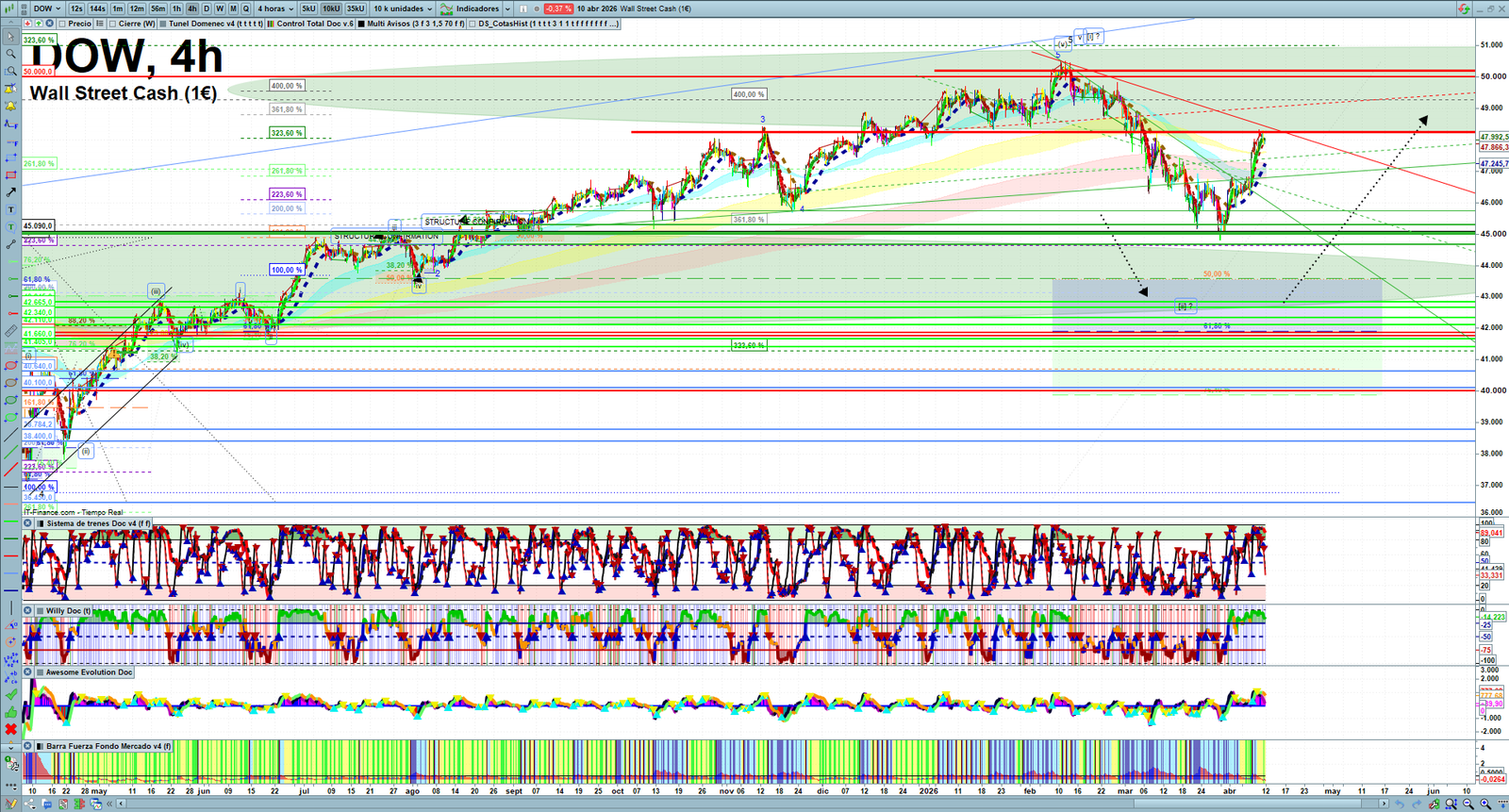Switch to the 12m timeframe
Screen dimensions: 1509x812
(137, 8)
